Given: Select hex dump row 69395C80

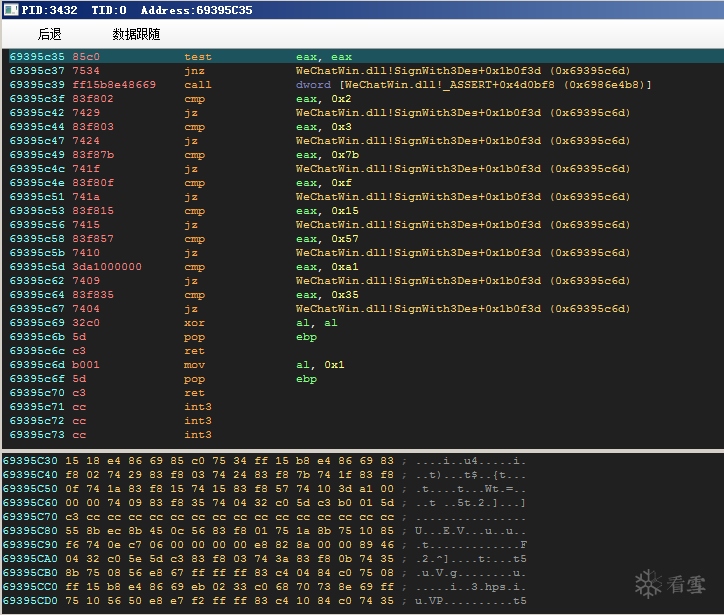Looking at the screenshot, I should click(264, 531).
